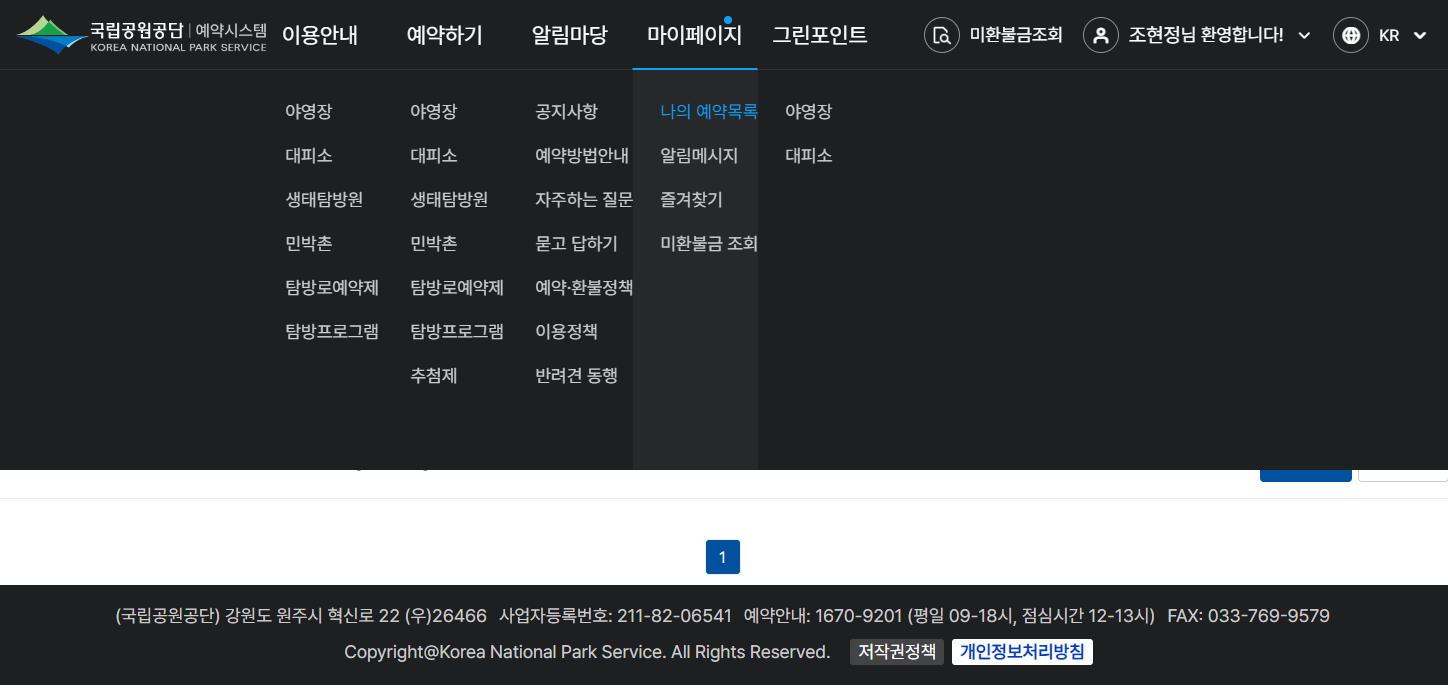Go to pagination page 1

[x=723, y=557]
